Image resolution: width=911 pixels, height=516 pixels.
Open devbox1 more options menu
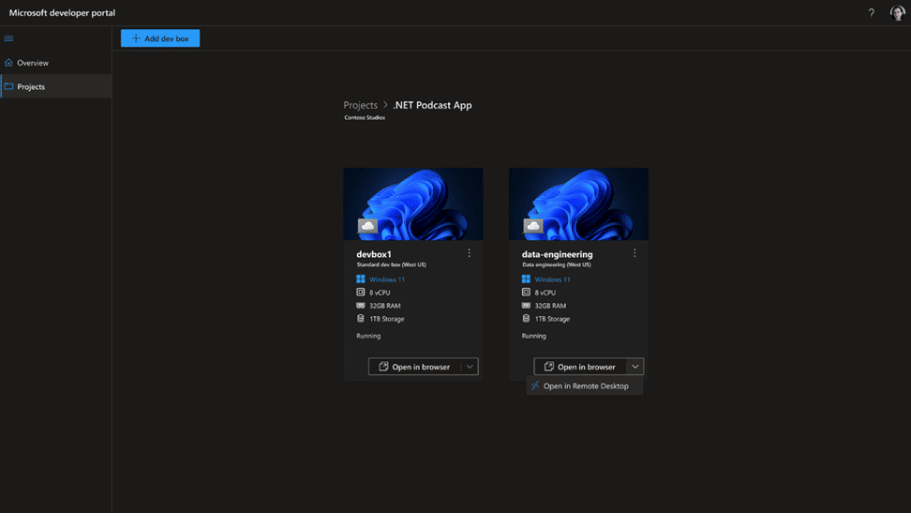469,253
